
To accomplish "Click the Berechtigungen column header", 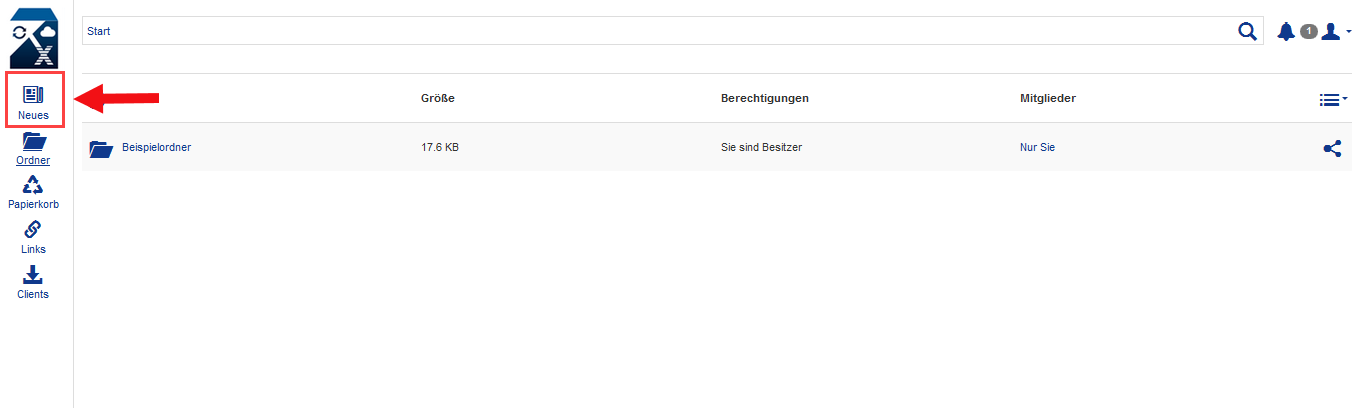I will pos(764,98).
